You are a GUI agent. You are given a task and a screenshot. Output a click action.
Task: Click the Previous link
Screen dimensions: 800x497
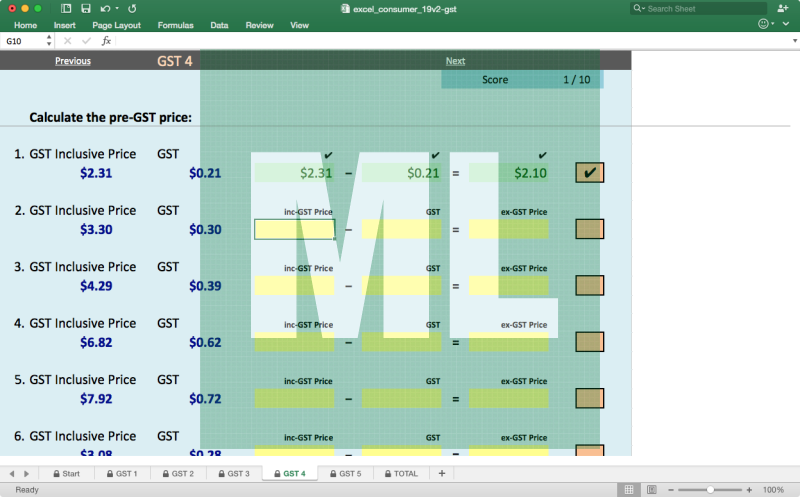click(x=73, y=61)
